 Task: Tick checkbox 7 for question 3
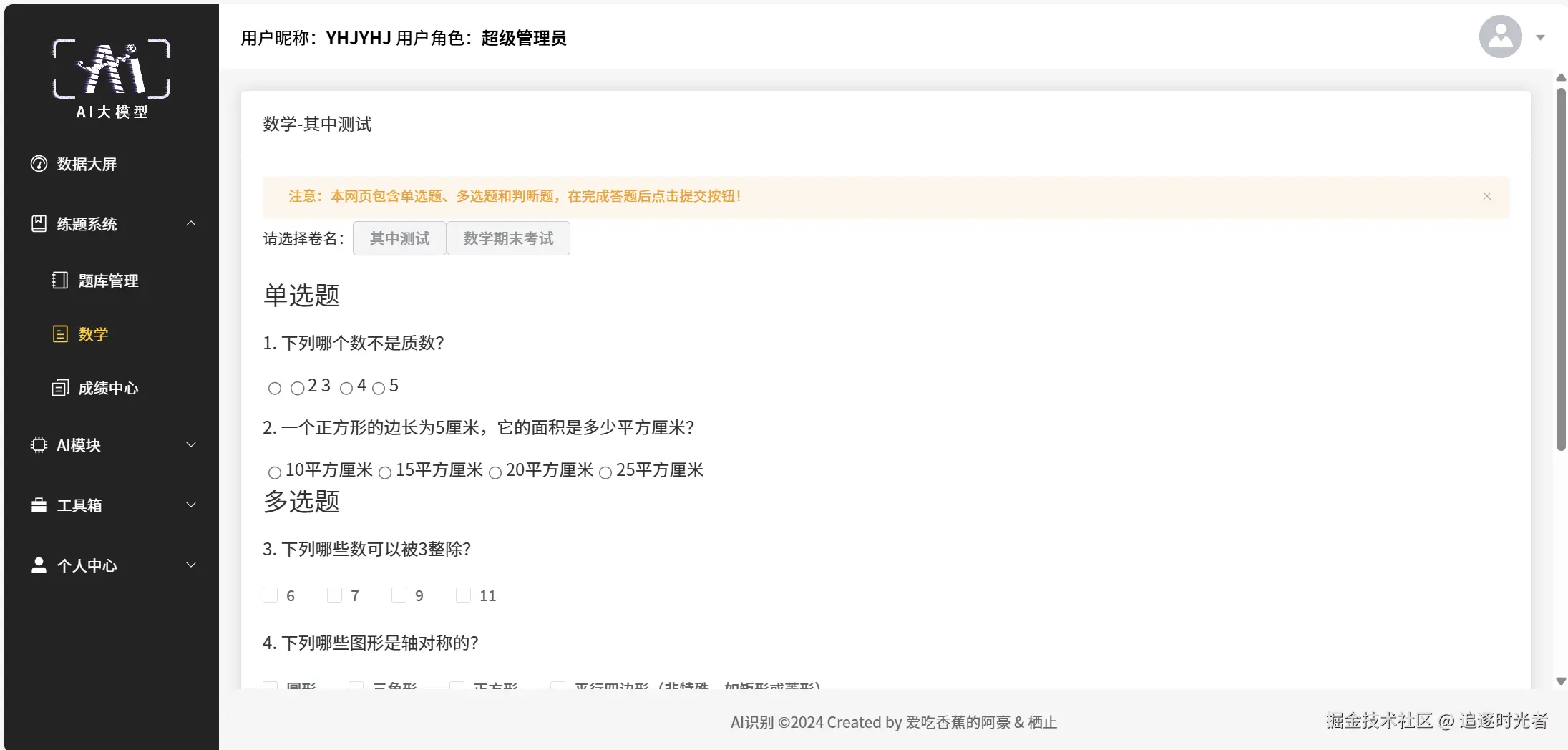[x=334, y=595]
